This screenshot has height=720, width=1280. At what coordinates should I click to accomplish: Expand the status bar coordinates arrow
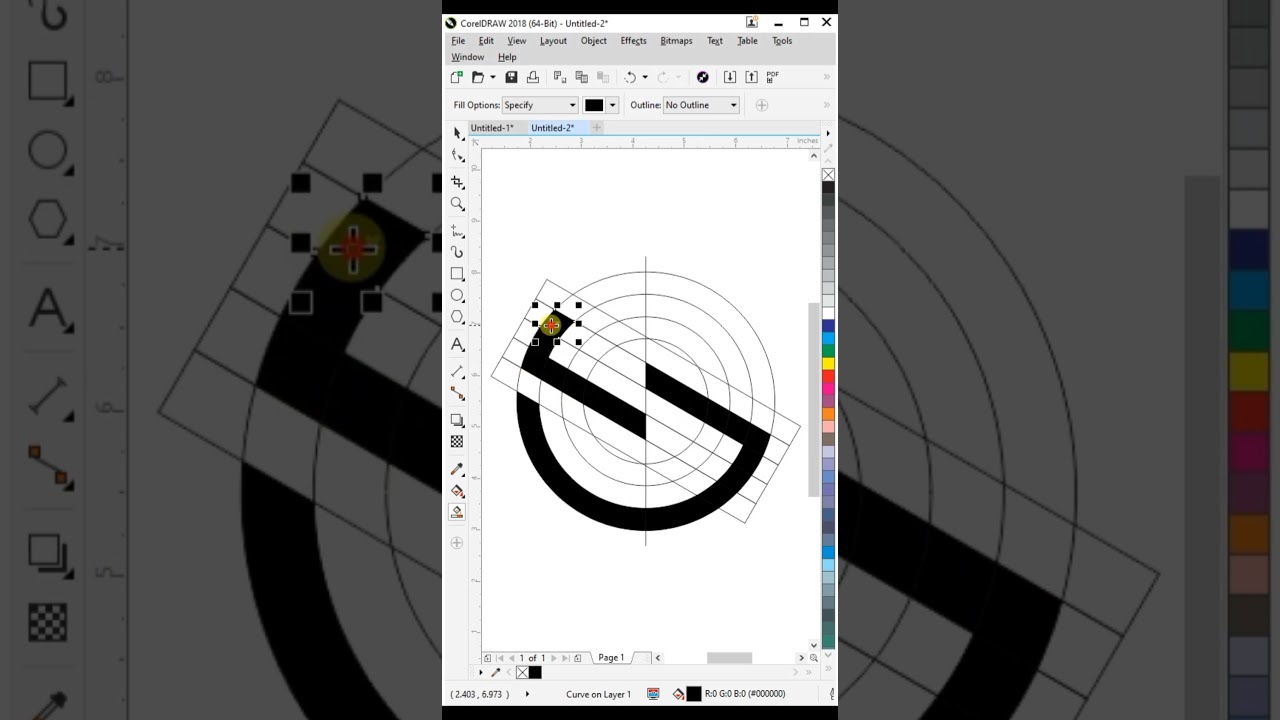527,694
